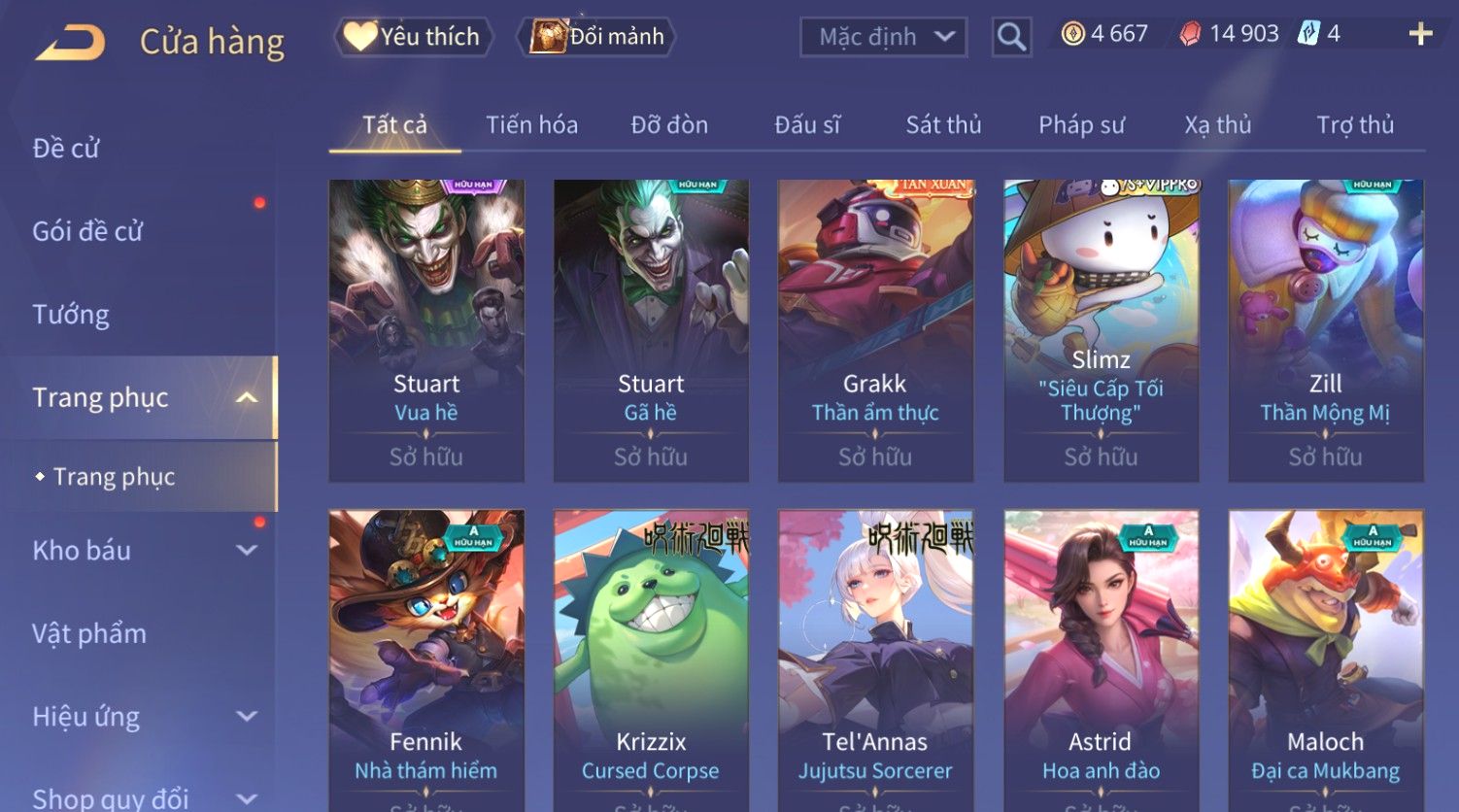
Task: Select the Tiến hóa tab
Action: (x=531, y=124)
